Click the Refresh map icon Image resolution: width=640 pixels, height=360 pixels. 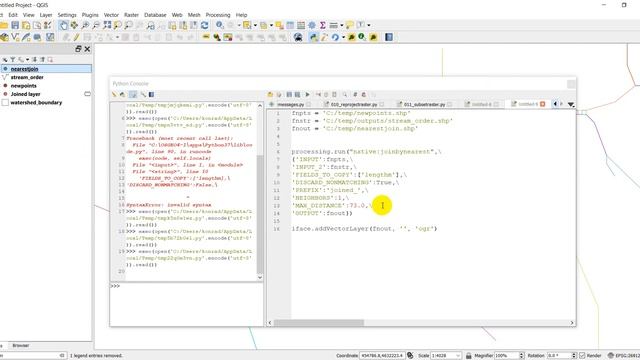[x=204, y=25]
